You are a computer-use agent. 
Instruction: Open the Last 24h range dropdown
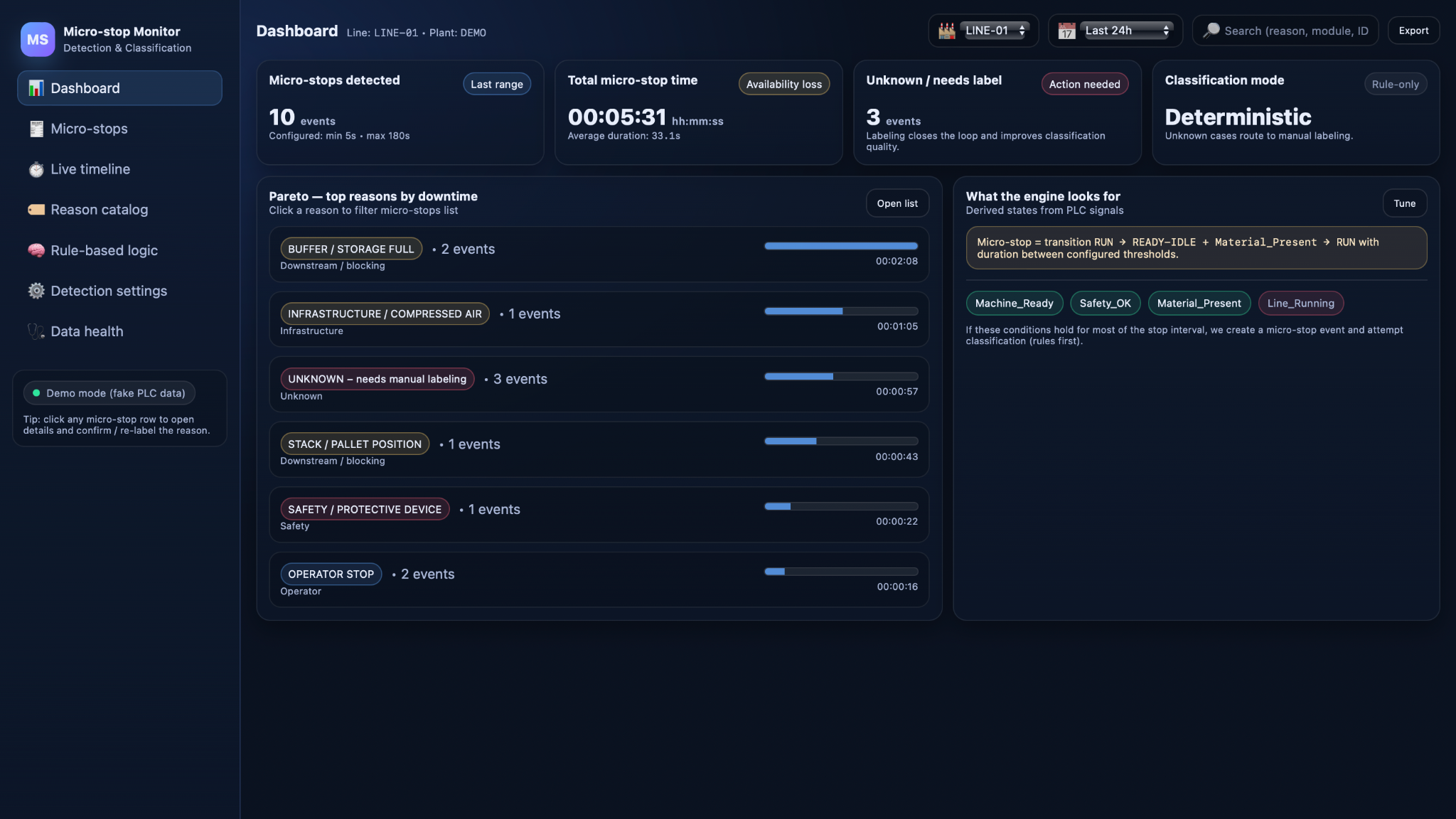1126,31
